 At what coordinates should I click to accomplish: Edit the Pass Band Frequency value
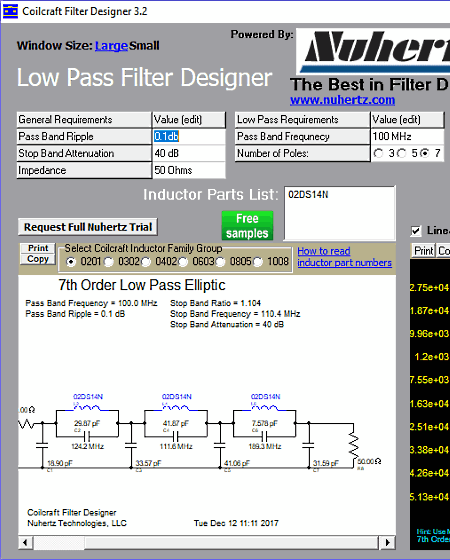pyautogui.click(x=407, y=136)
